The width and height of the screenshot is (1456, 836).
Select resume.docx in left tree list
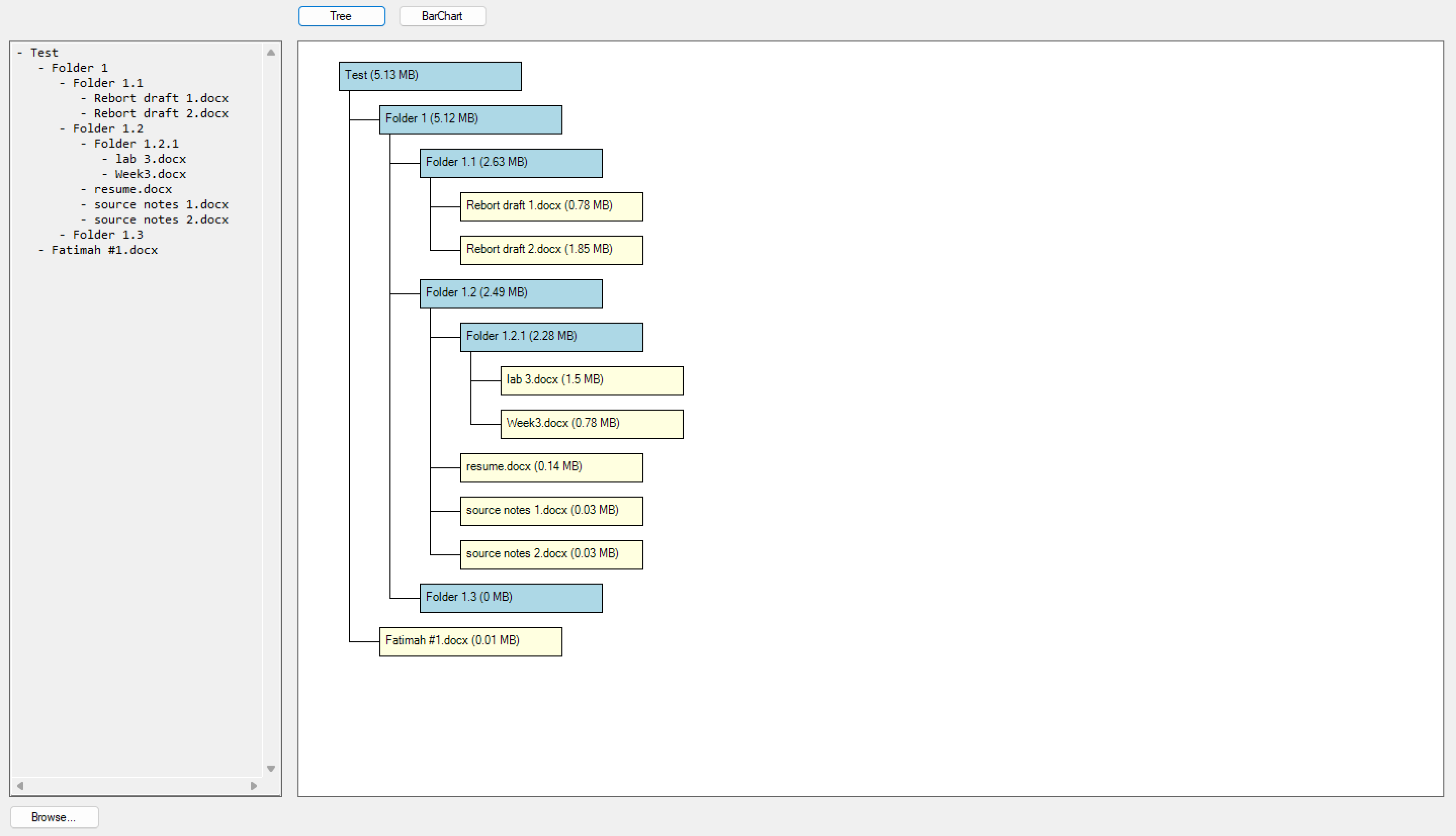pyautogui.click(x=133, y=190)
